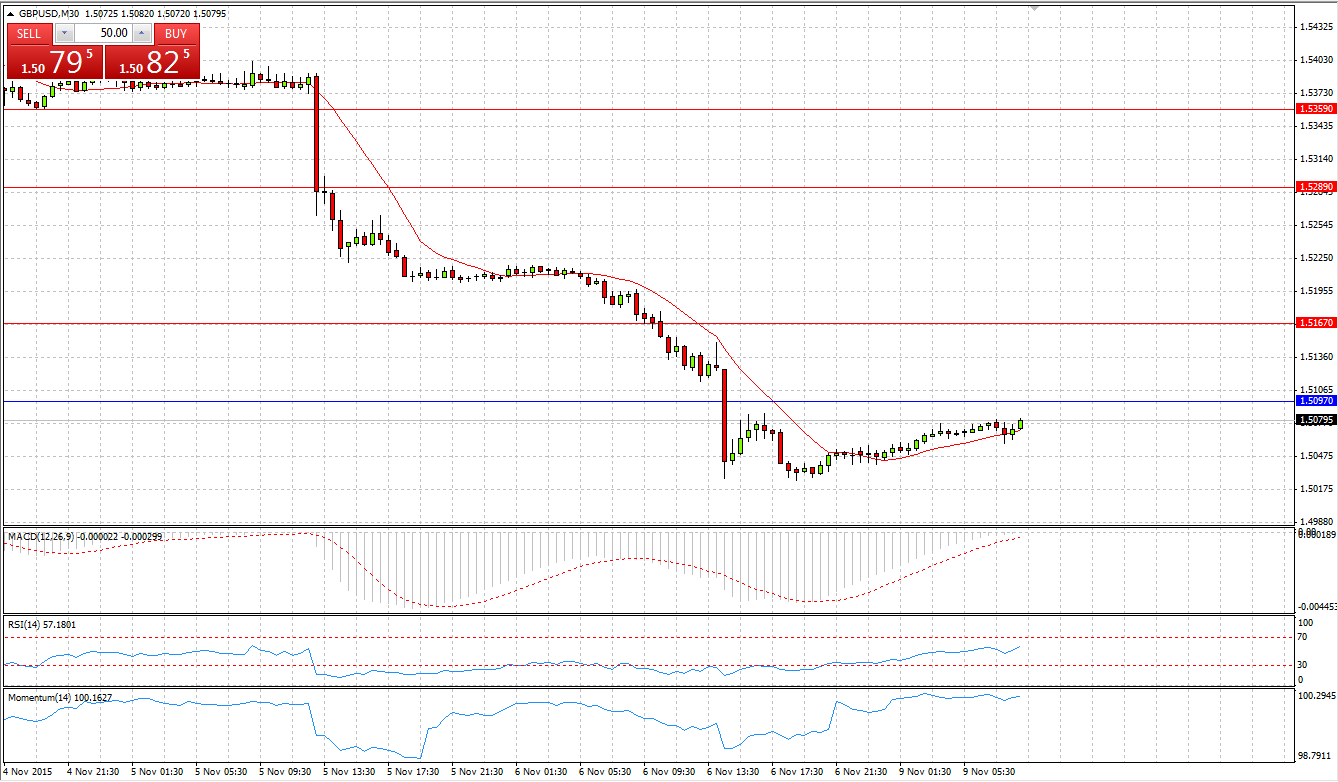
Task: Click the 5 Nov 09:30 time label
Action: [285, 772]
